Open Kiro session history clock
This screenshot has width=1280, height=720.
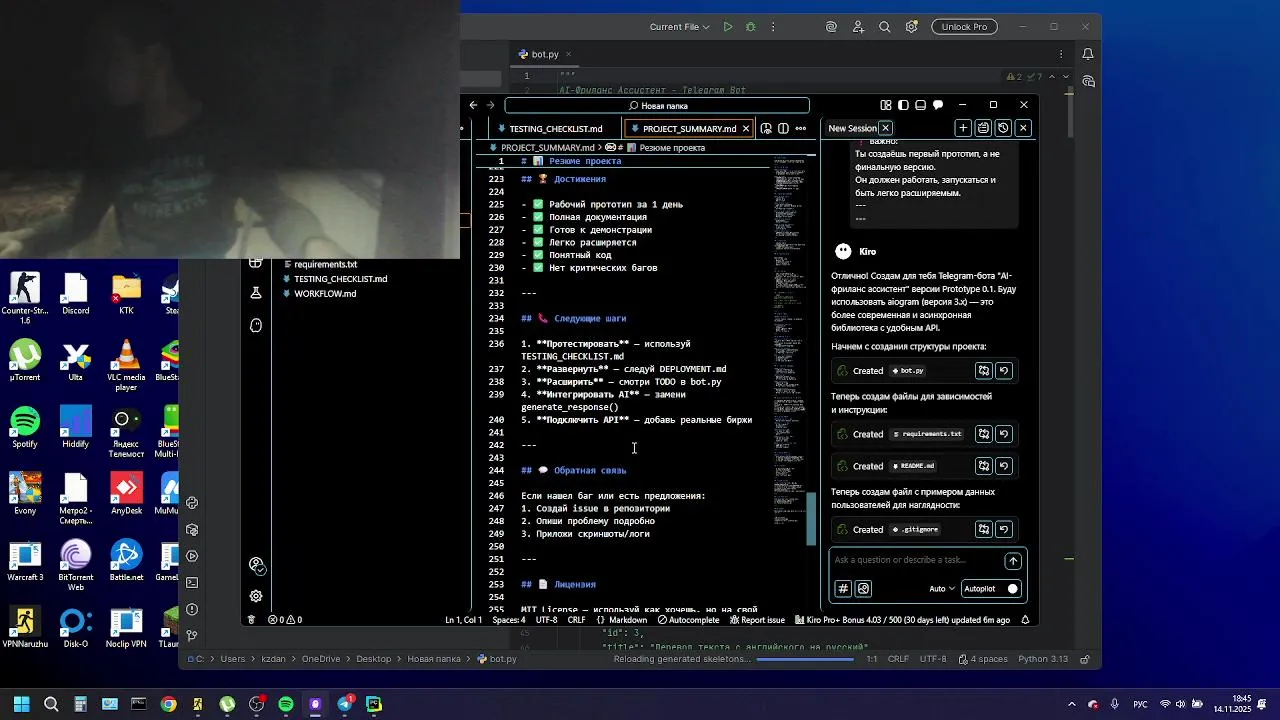(1003, 128)
